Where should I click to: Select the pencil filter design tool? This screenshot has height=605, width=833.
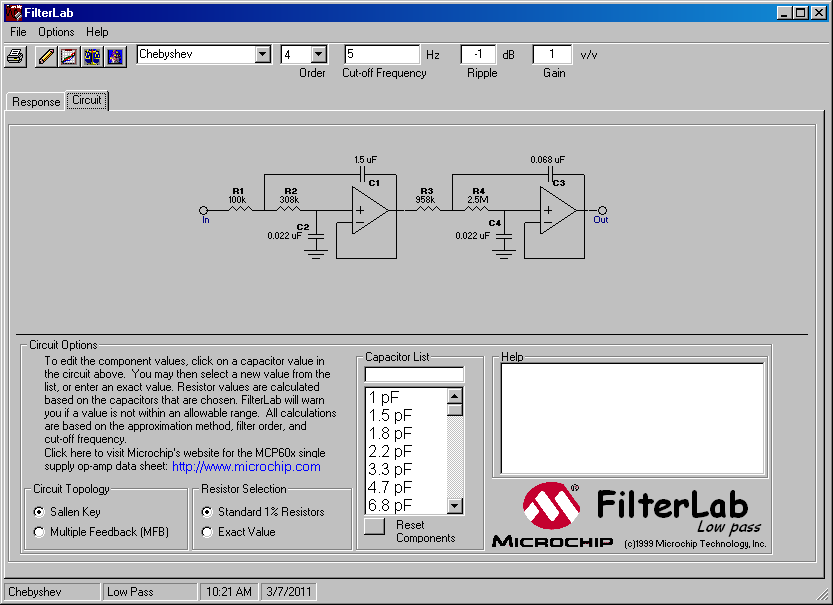46,56
